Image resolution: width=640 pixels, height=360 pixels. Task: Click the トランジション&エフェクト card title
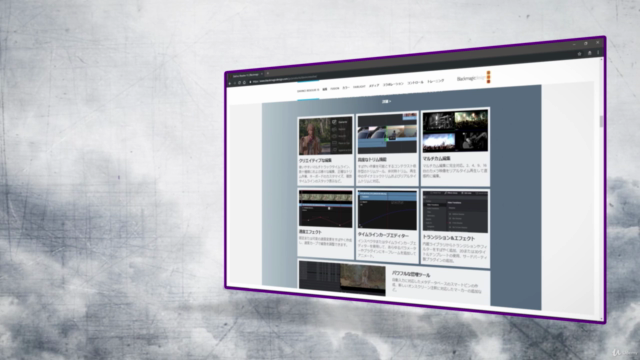[x=449, y=238]
